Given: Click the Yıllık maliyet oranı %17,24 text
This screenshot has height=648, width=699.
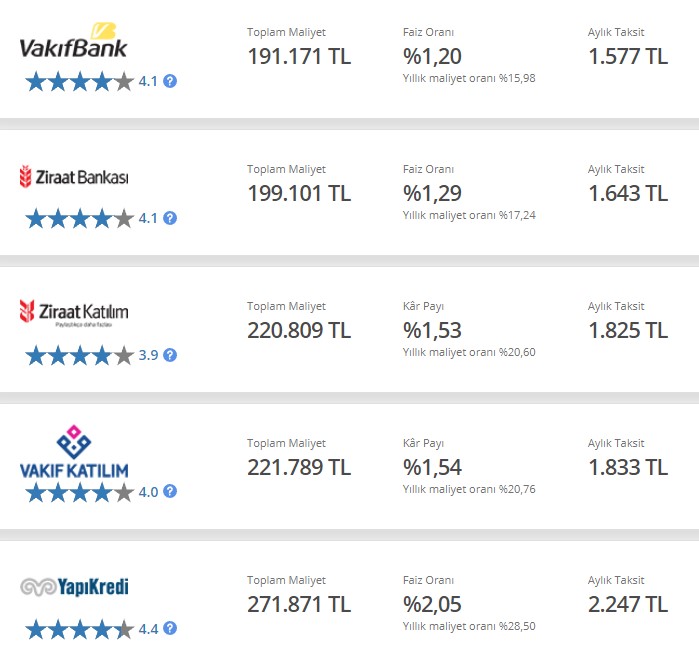Looking at the screenshot, I should [x=469, y=215].
